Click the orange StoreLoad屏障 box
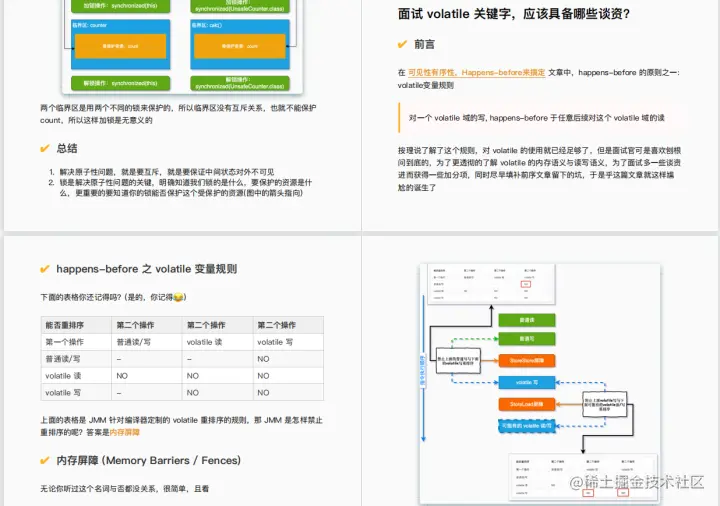Viewport: 720px width, 506px height. [x=527, y=404]
